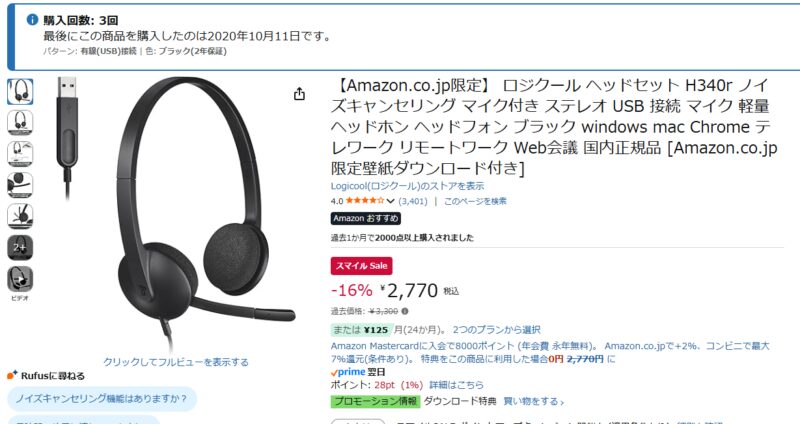800x424 pixels.
Task: Click the prime logo near 翌日
Action: [348, 372]
